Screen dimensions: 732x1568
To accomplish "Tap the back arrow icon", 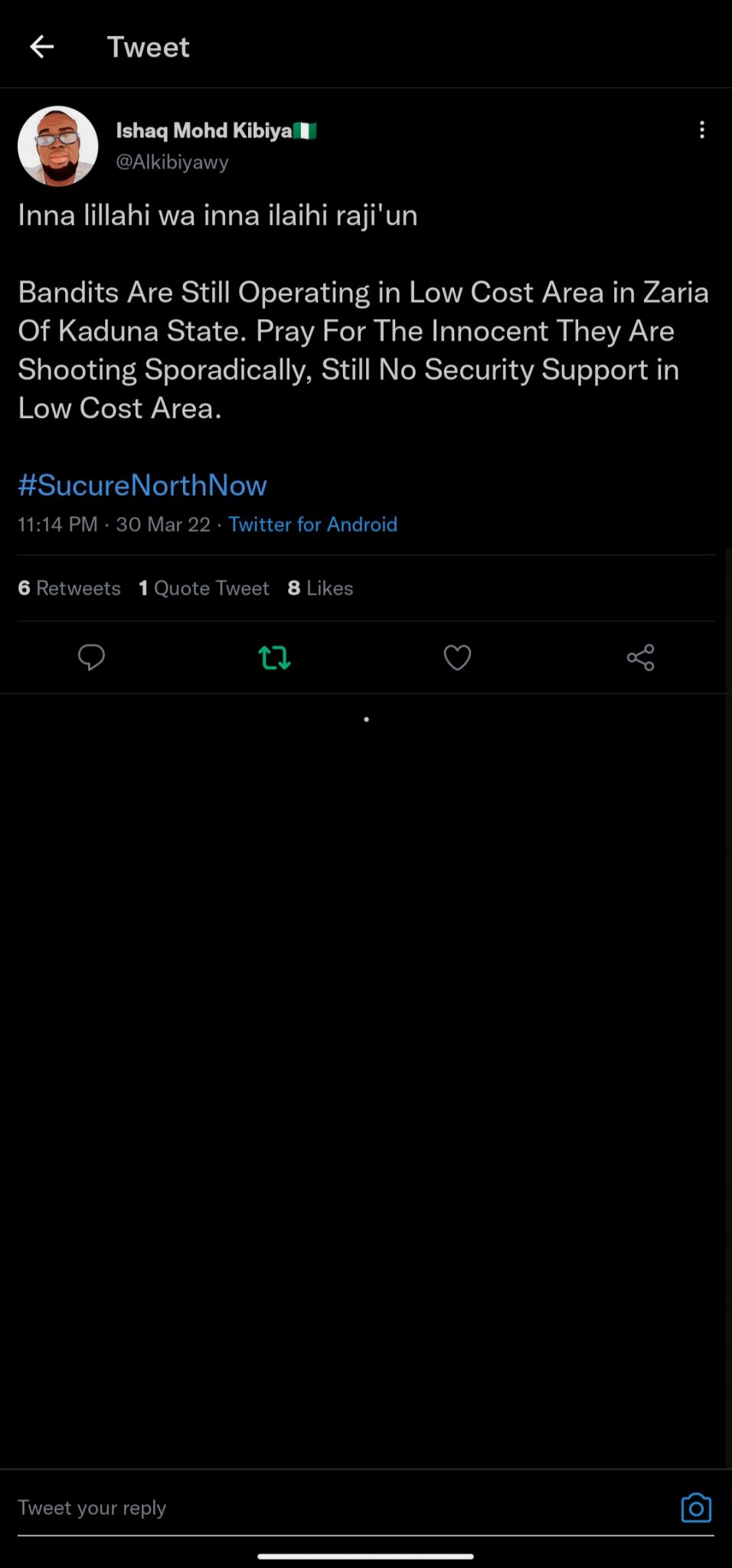I will click(42, 47).
